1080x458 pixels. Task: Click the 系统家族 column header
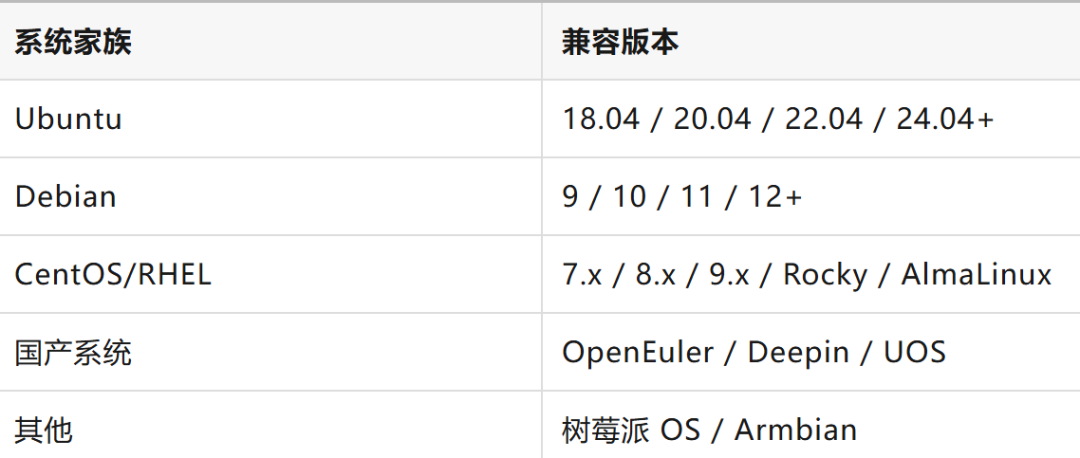pyautogui.click(x=72, y=42)
